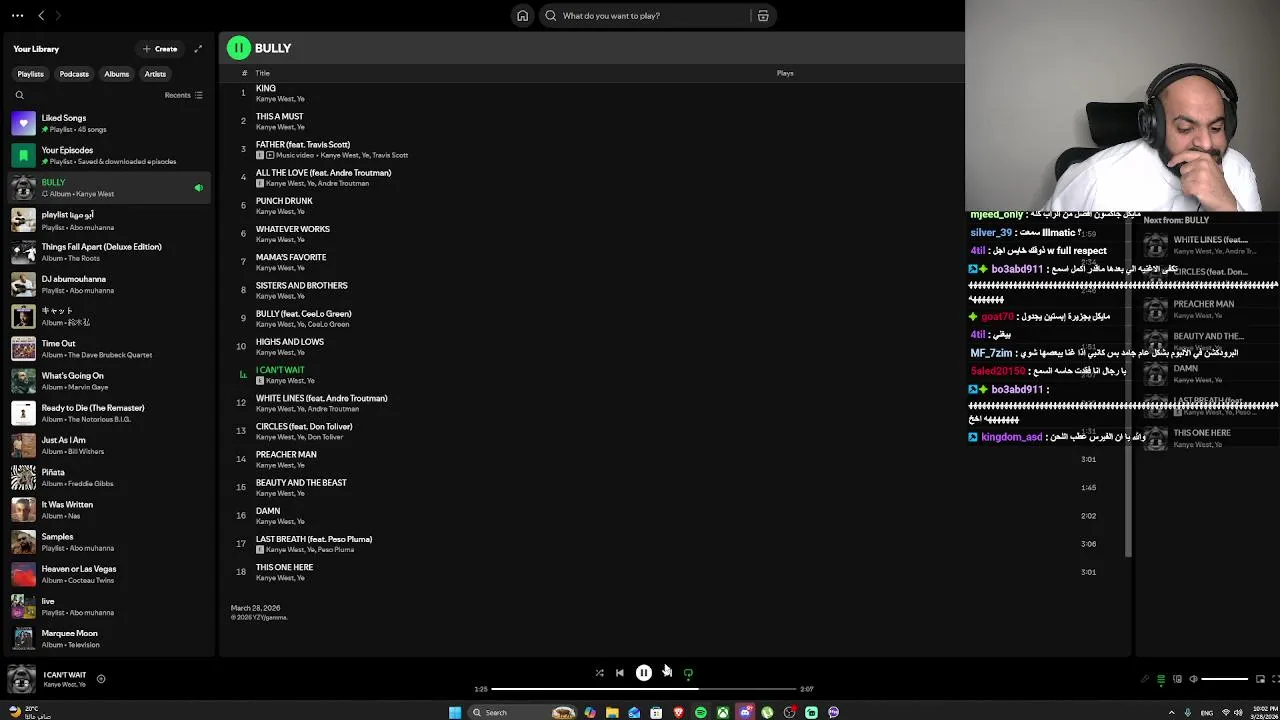Screen dimensions: 1280x720
Task: Sort by the Plays column header
Action: [785, 73]
